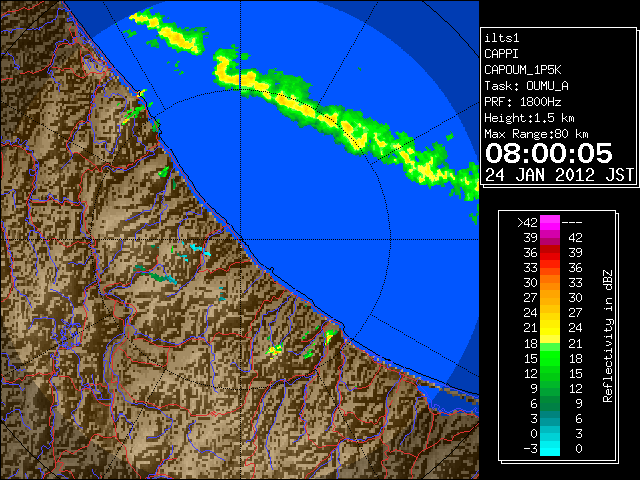640x480 pixels.
Task: Click the large '08:00:05' timestamp
Action: pos(549,153)
